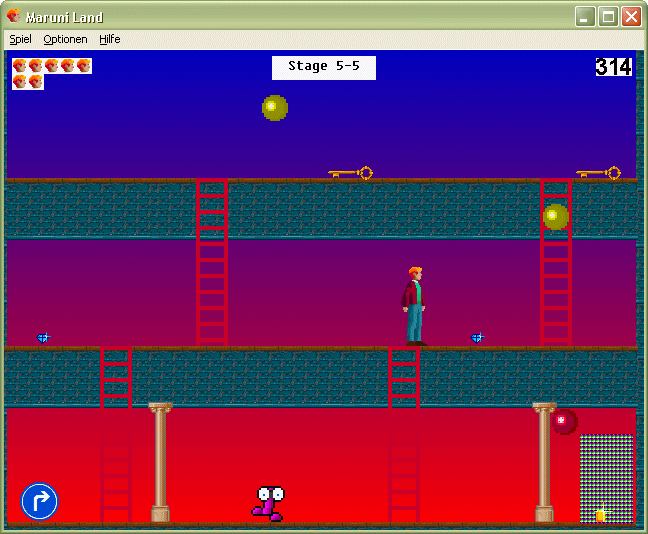Click the red bouncing ball near the column
The width and height of the screenshot is (648, 534).
coord(565,422)
